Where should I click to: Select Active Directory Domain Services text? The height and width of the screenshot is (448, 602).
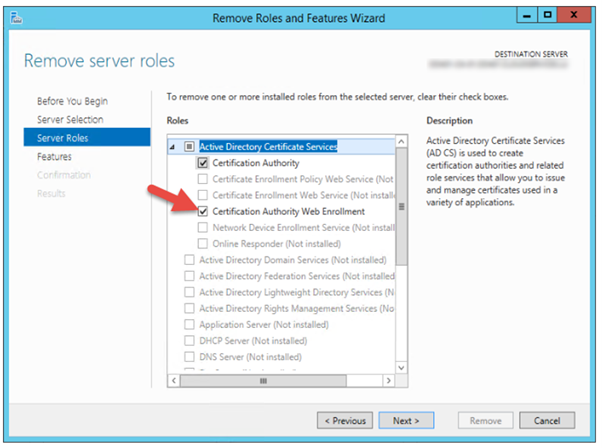(293, 260)
